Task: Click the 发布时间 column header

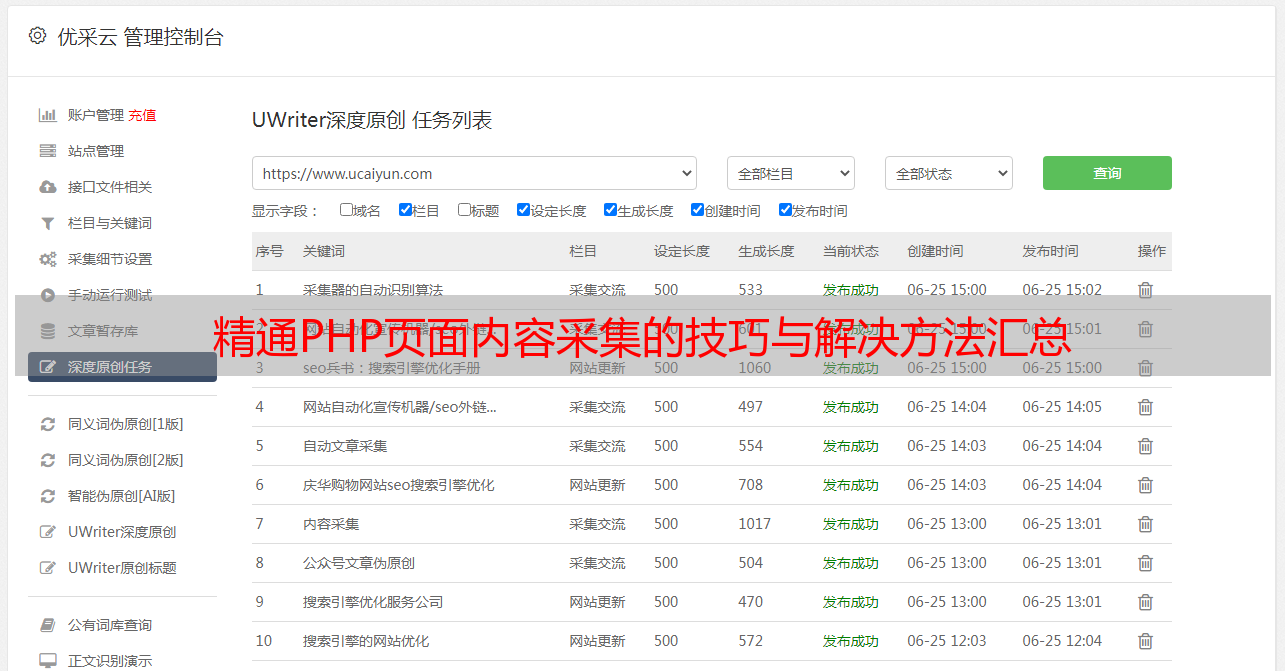Action: tap(1050, 251)
